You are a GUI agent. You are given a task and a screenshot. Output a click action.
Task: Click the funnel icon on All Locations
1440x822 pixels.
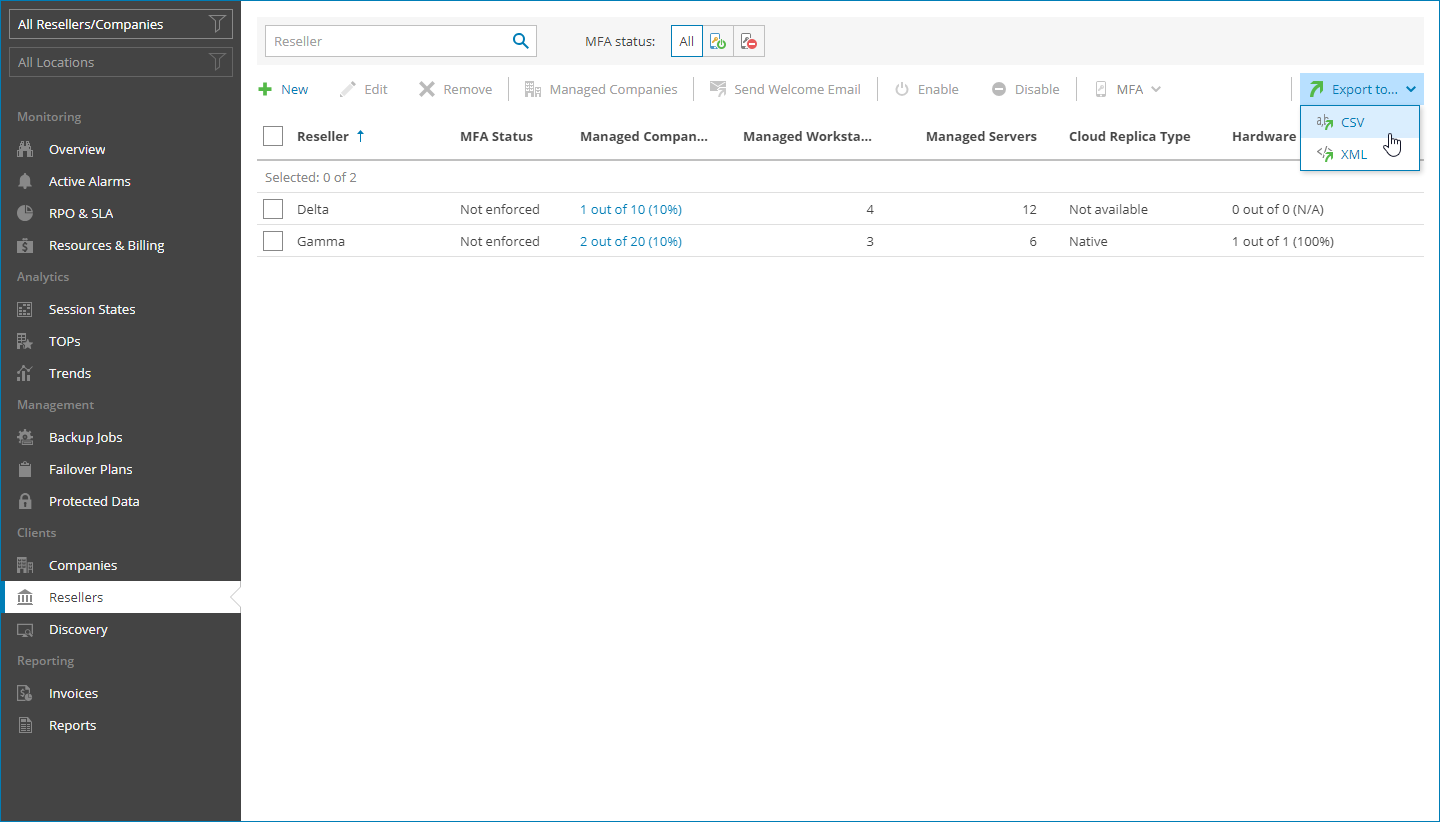coord(217,62)
